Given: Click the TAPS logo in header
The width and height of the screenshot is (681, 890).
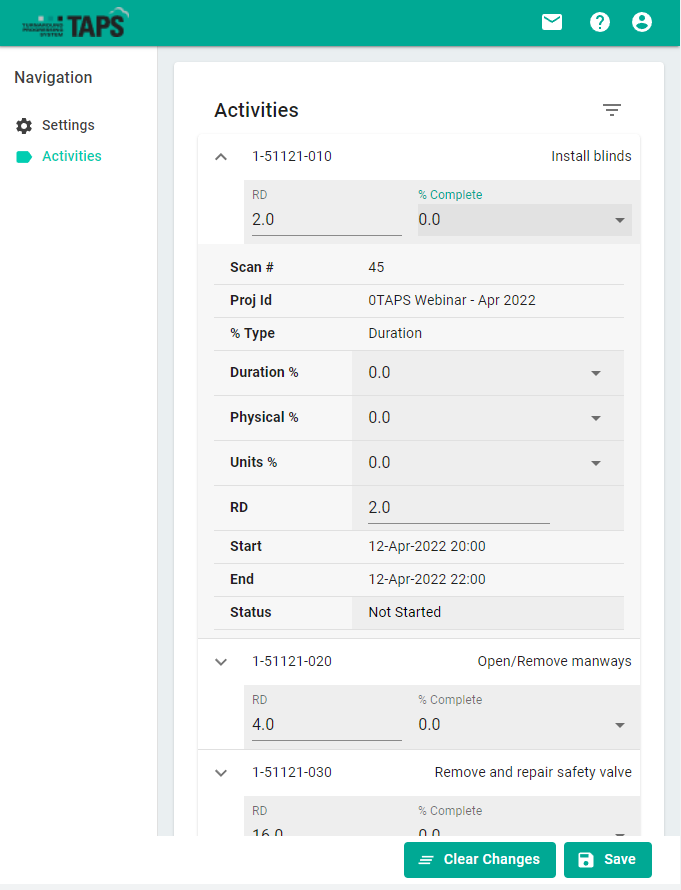Looking at the screenshot, I should (75, 23).
